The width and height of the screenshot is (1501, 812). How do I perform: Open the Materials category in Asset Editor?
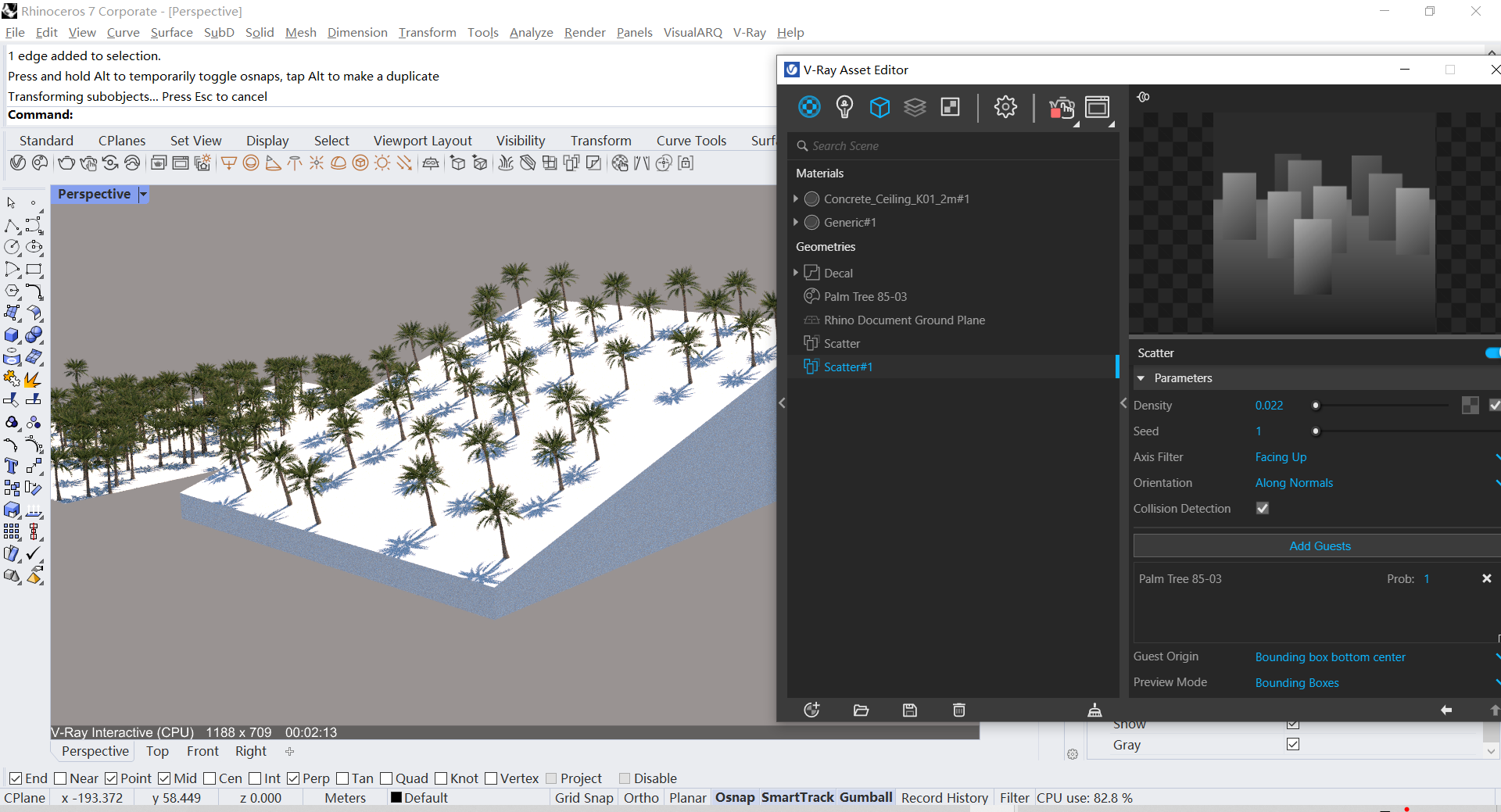pyautogui.click(x=809, y=106)
